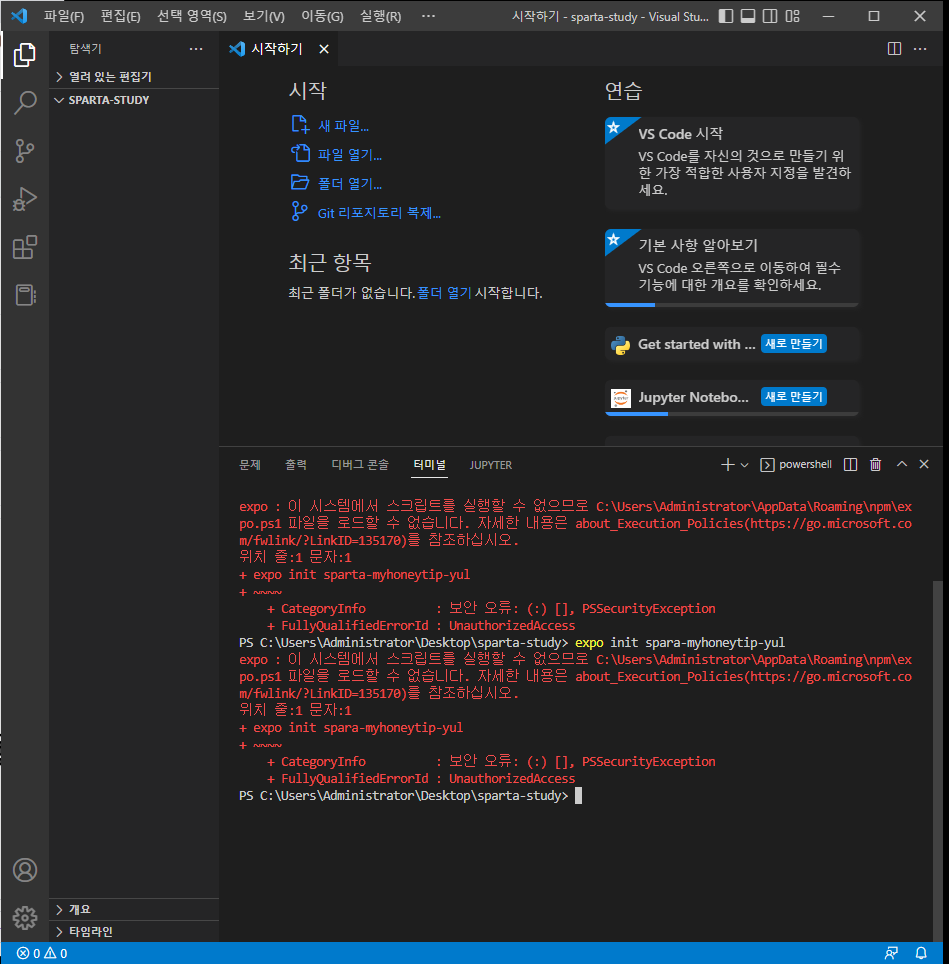Click the 기본 사항 알아보기 progress bar
Image resolution: width=949 pixels, height=964 pixels.
pyautogui.click(x=732, y=304)
